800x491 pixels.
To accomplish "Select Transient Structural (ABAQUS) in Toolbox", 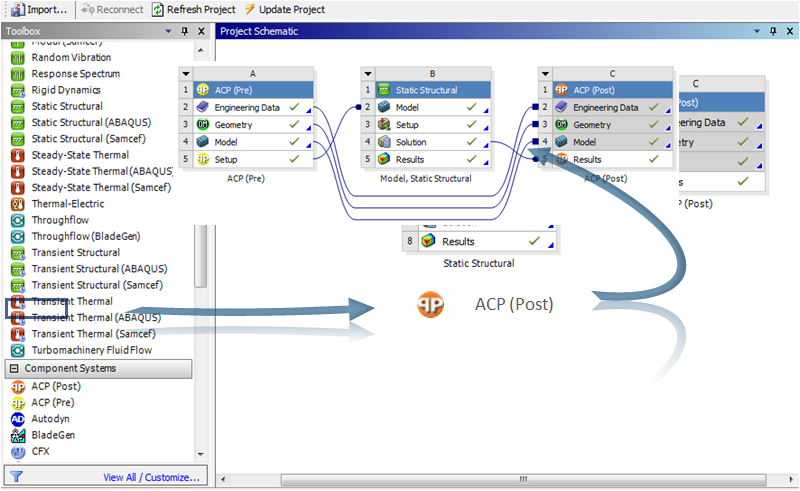I will pyautogui.click(x=99, y=269).
